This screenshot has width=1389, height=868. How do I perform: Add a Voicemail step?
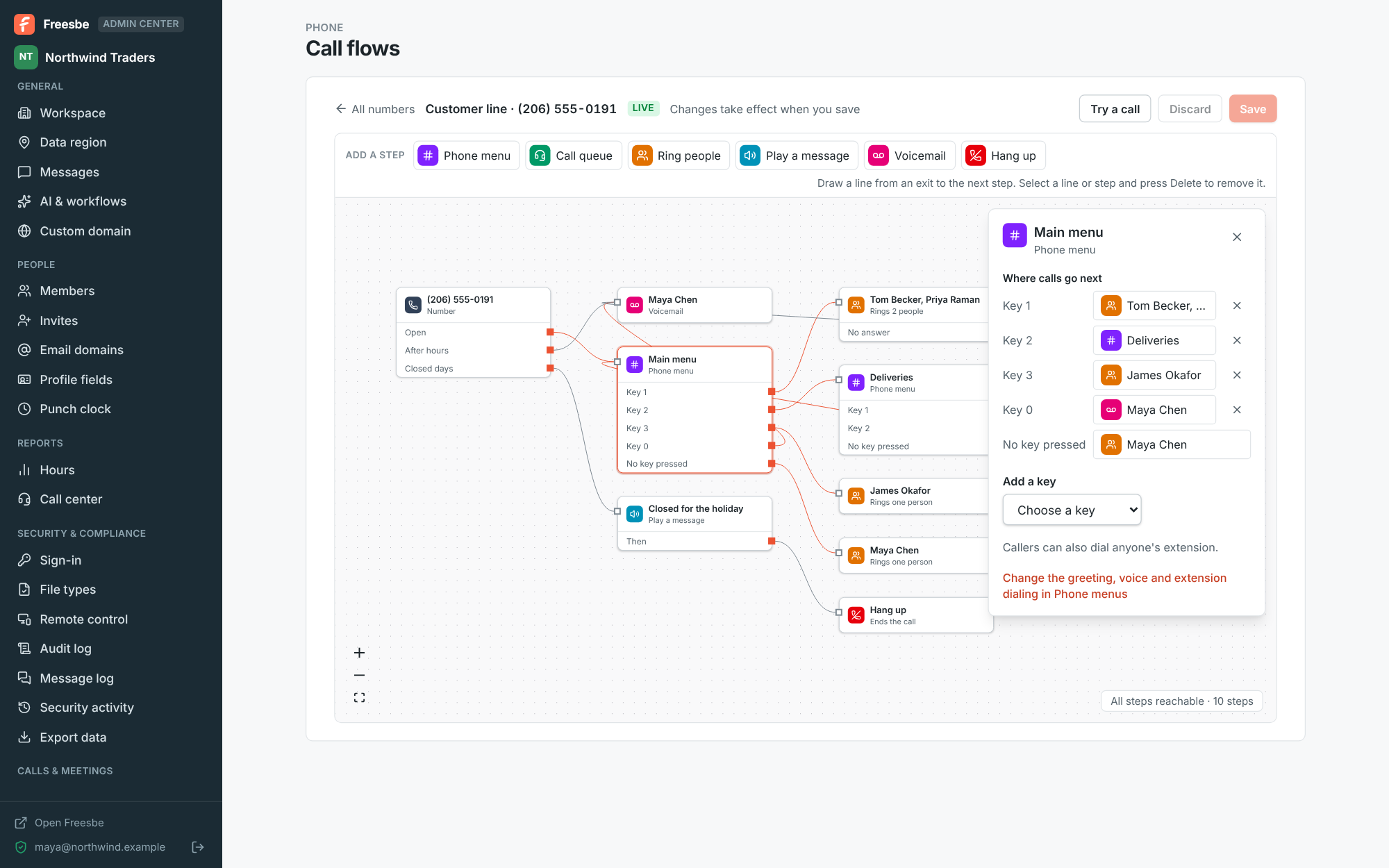click(909, 156)
